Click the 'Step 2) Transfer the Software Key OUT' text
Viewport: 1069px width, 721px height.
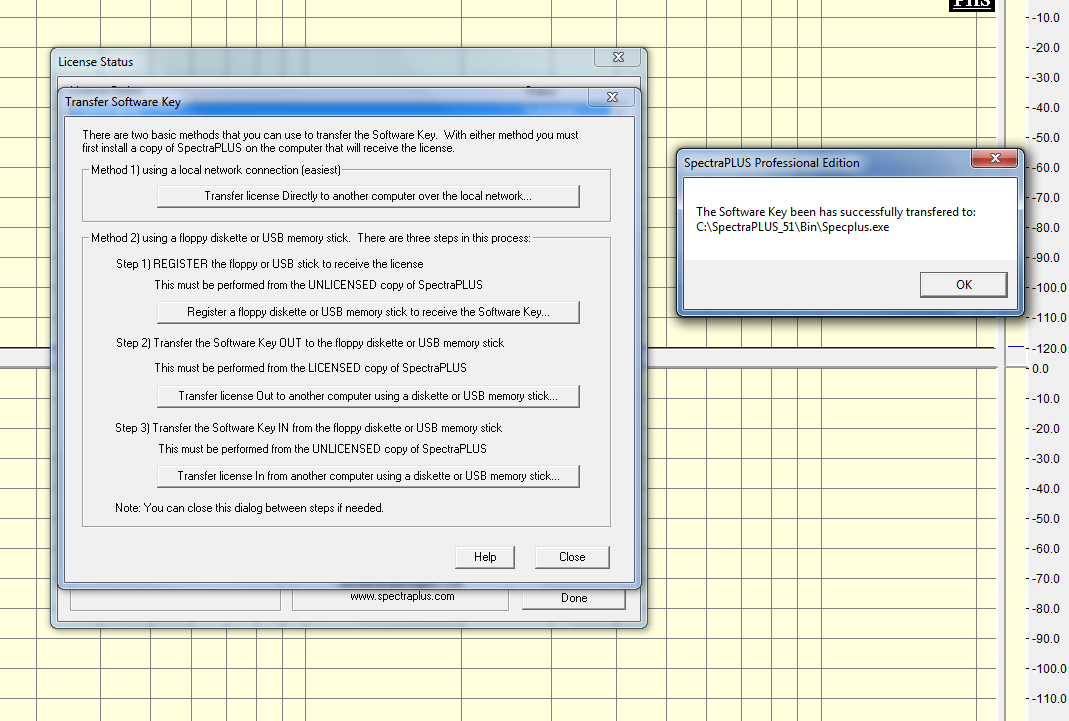tap(310, 343)
